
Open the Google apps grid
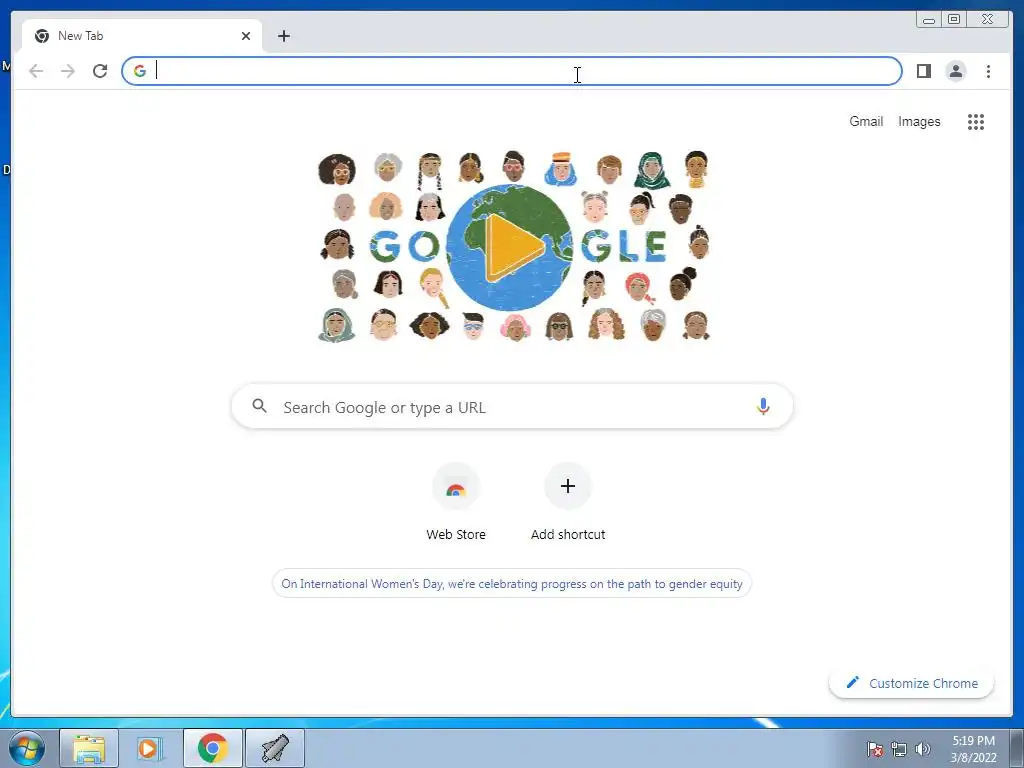[976, 121]
